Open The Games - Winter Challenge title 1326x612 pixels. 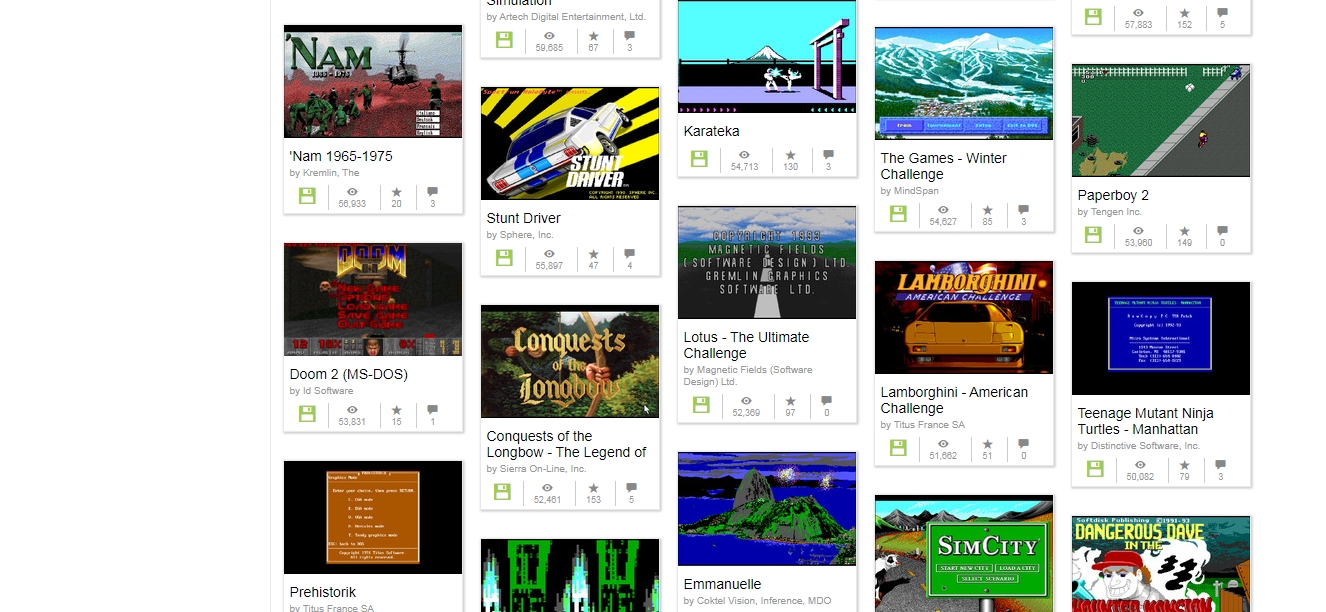pyautogui.click(x=944, y=166)
